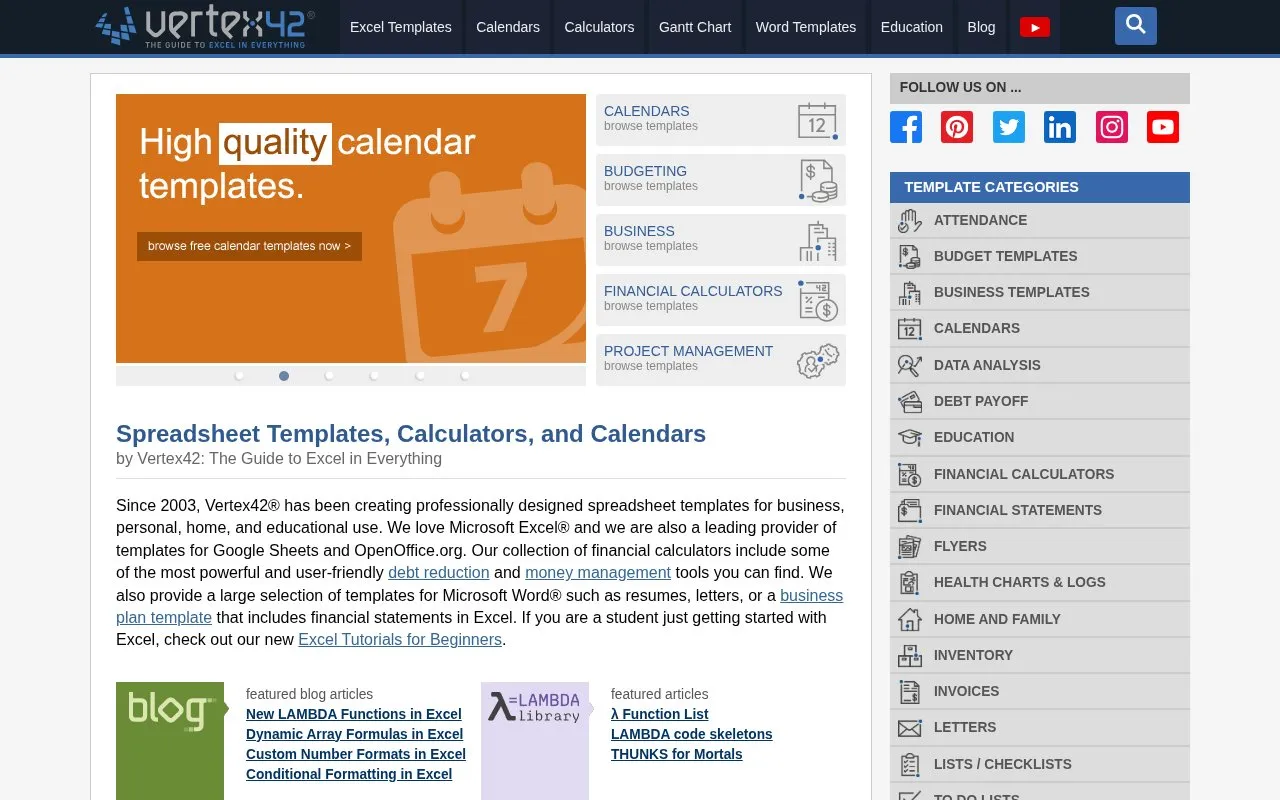Open the Education navigation item
This screenshot has width=1280, height=800.
click(912, 27)
